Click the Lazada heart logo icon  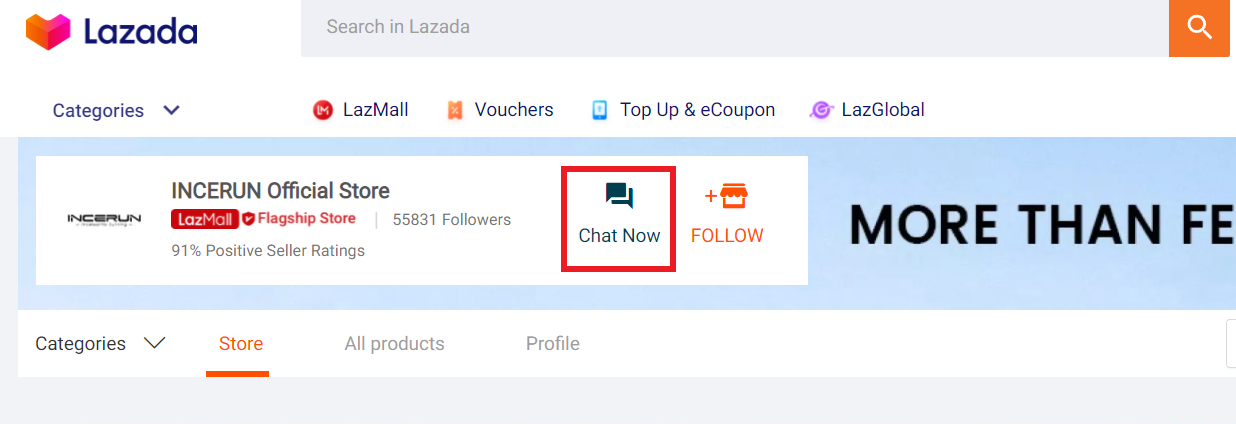click(50, 31)
